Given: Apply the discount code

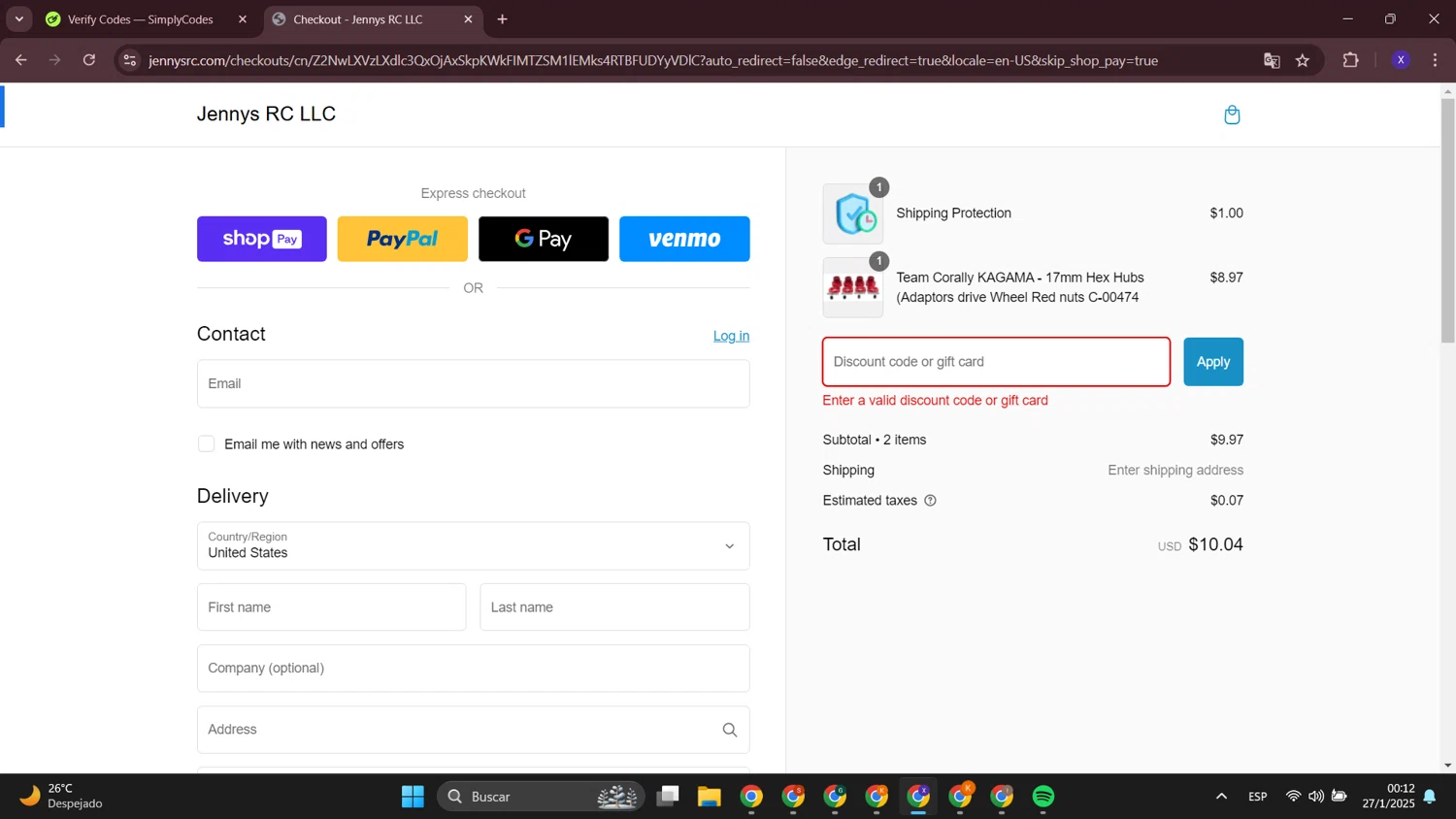Looking at the screenshot, I should point(1213,362).
